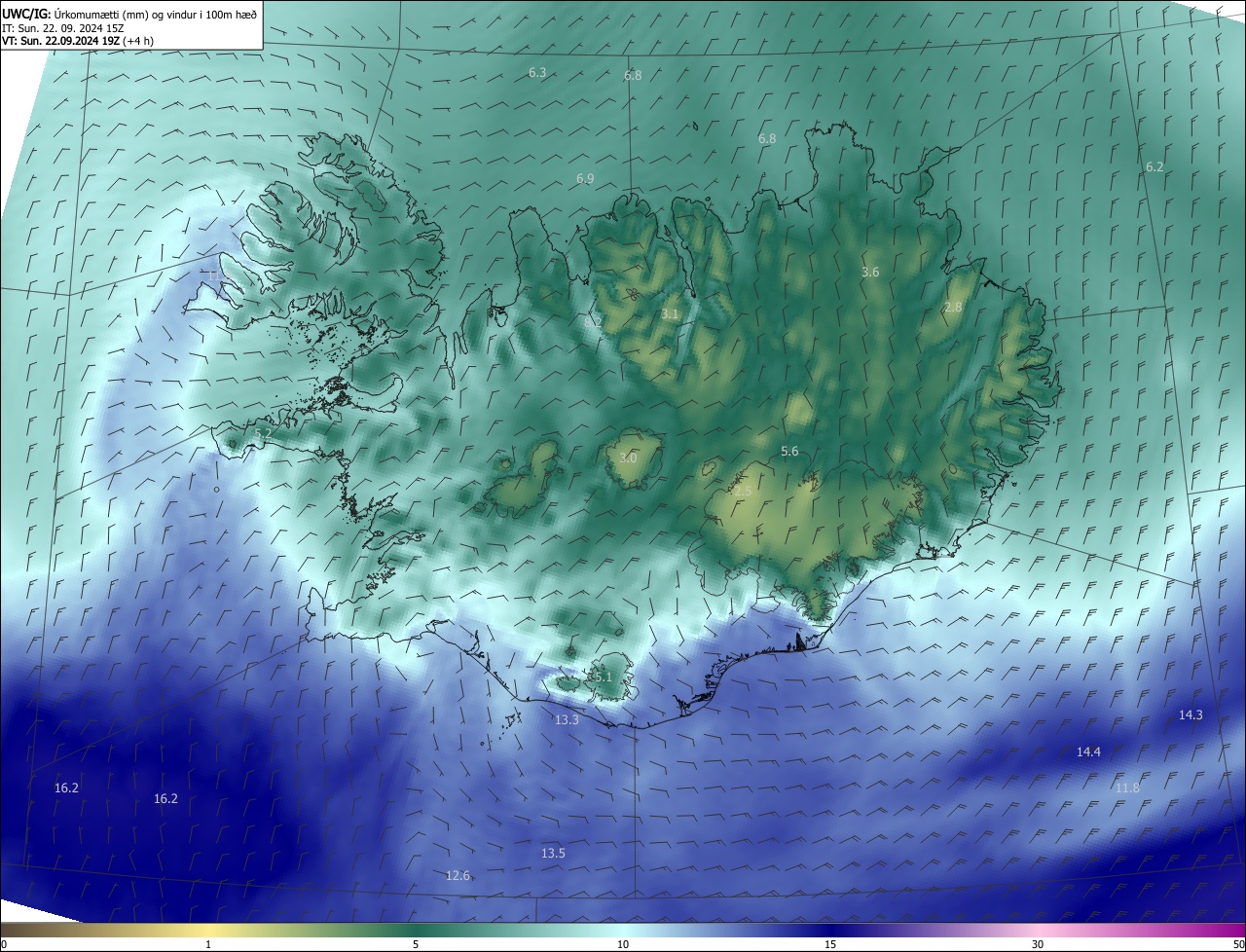
Task: Click the 5.2 value on the peninsula
Action: (263, 433)
